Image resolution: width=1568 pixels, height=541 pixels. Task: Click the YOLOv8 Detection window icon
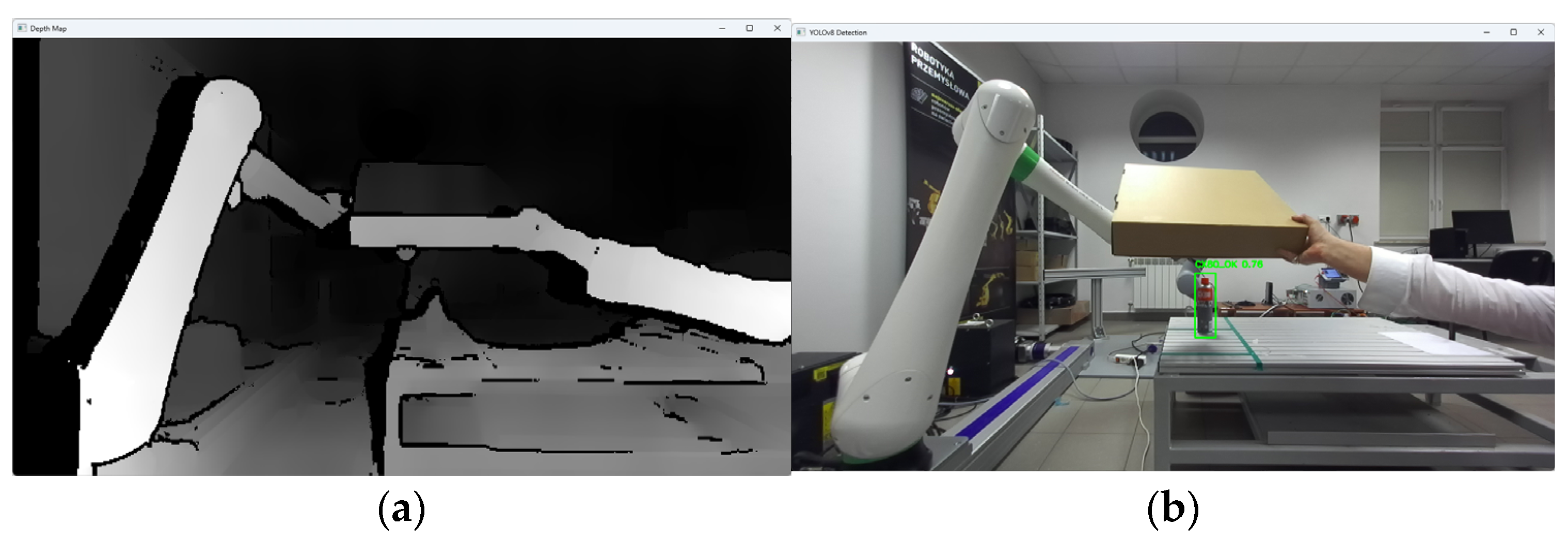tap(801, 32)
